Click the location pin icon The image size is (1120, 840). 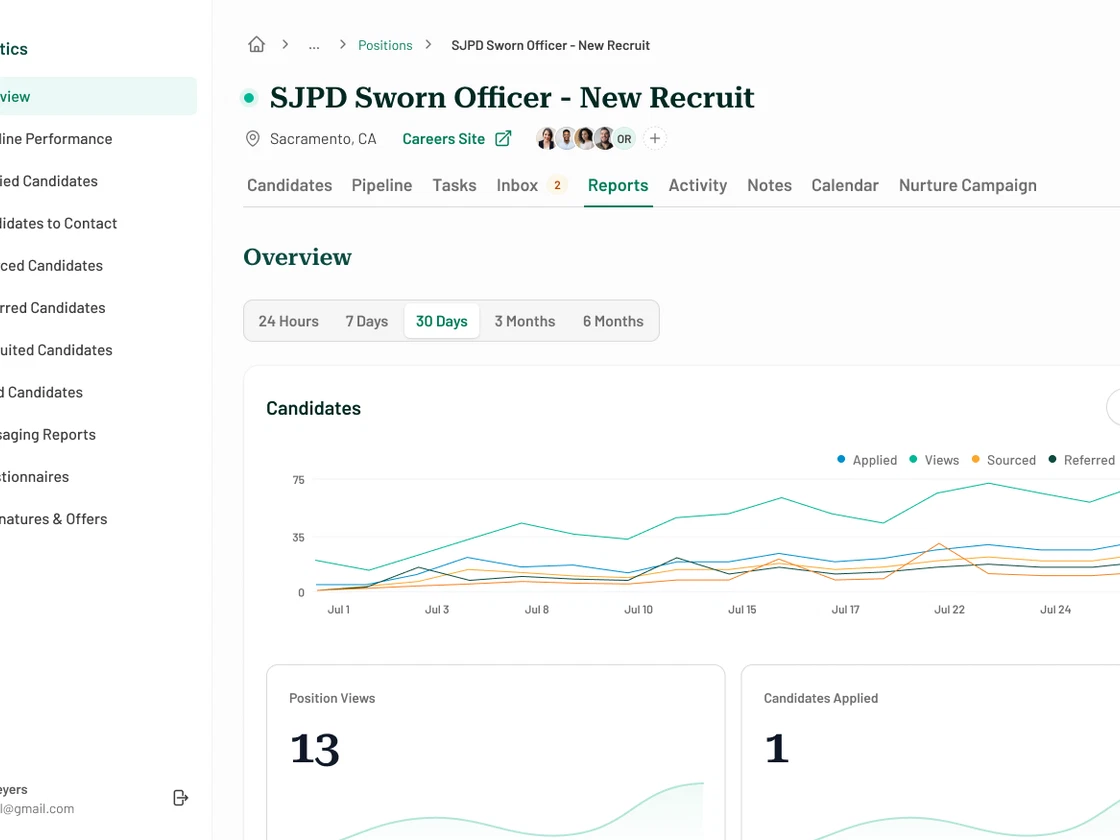click(x=253, y=139)
